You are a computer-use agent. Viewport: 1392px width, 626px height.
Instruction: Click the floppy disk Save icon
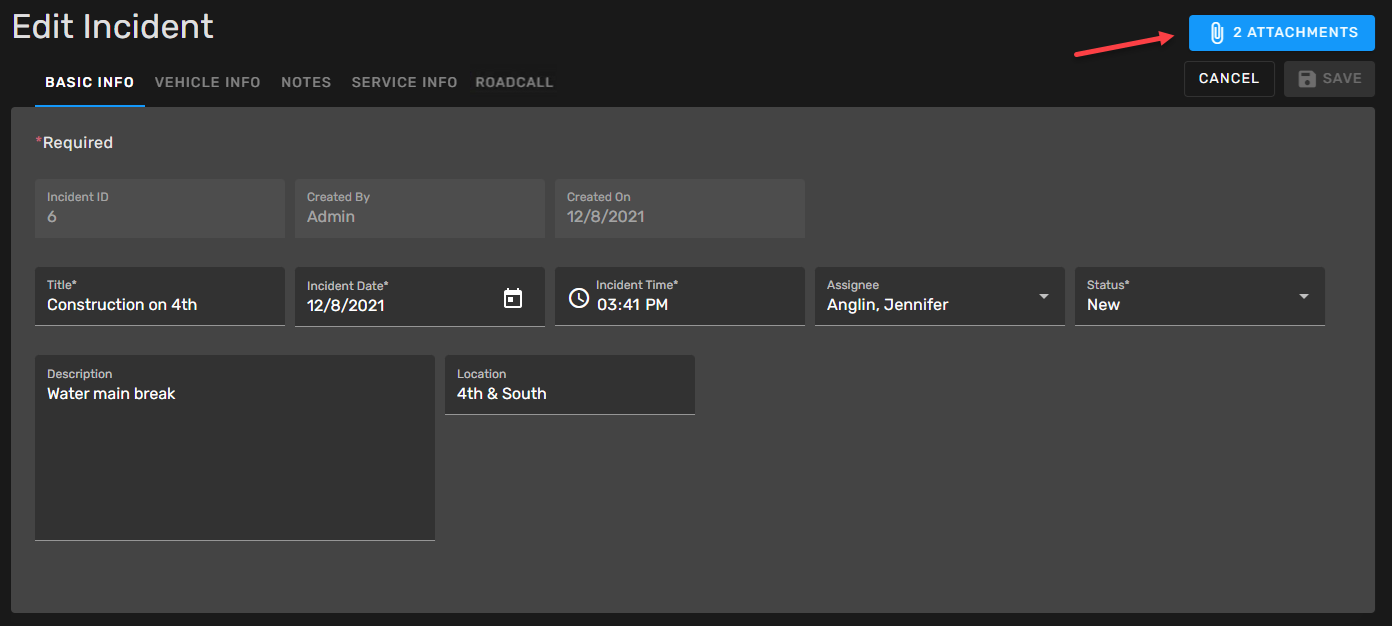(x=1306, y=79)
